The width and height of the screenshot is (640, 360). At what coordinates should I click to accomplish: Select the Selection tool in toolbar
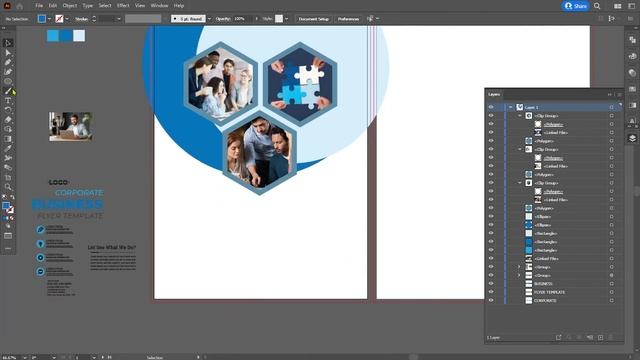click(8, 43)
